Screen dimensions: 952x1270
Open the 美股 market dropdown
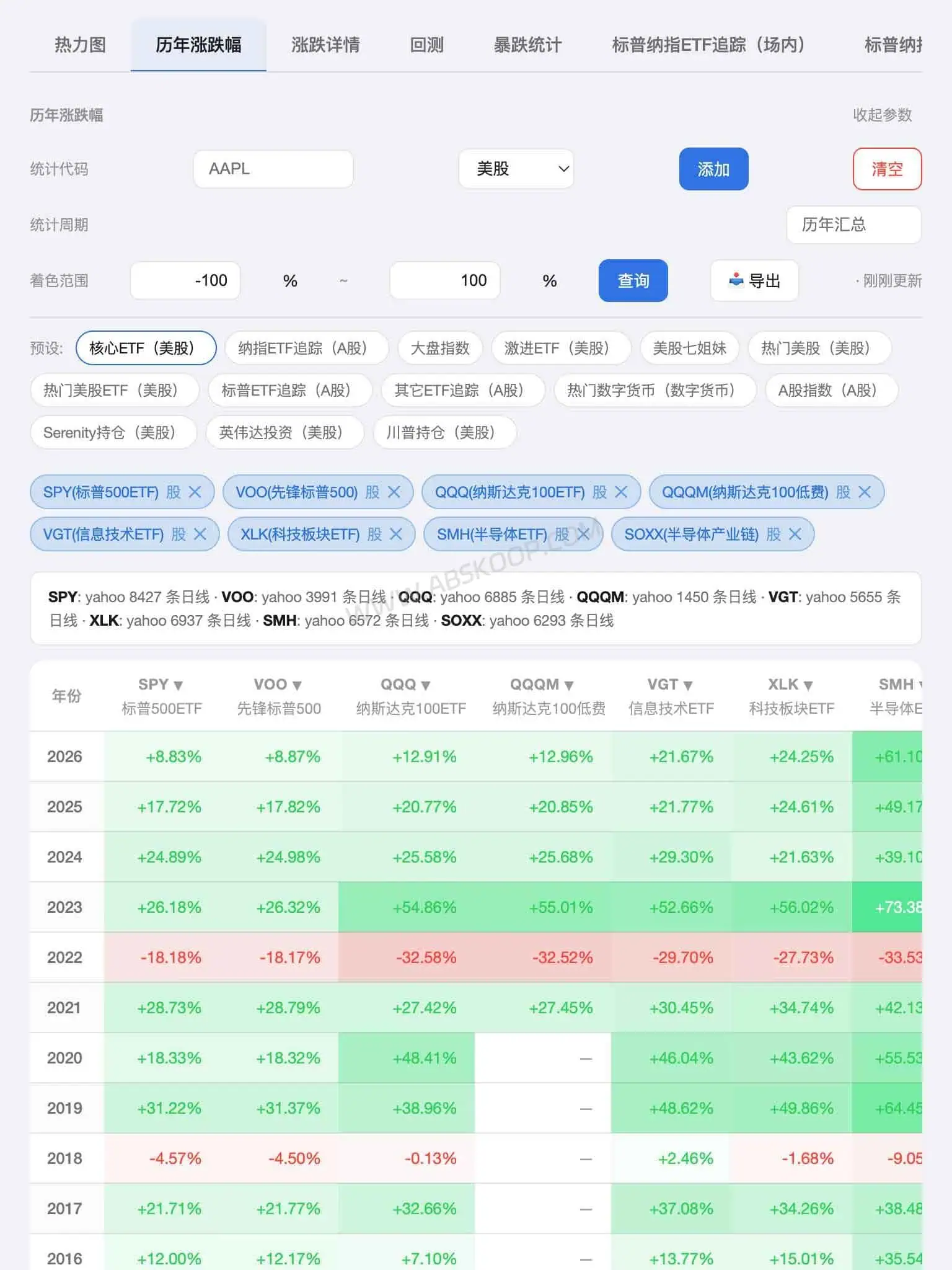click(x=516, y=169)
